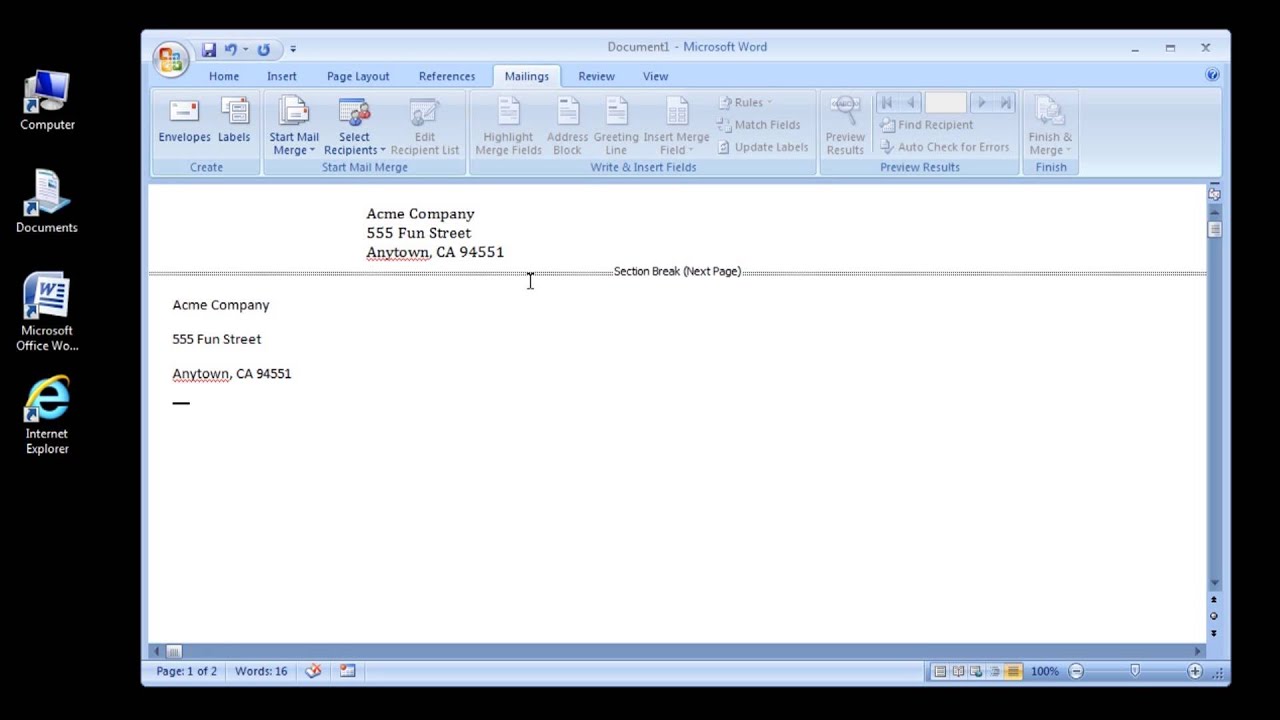
Task: Click the vertical scrollbar thumb
Action: click(1214, 229)
